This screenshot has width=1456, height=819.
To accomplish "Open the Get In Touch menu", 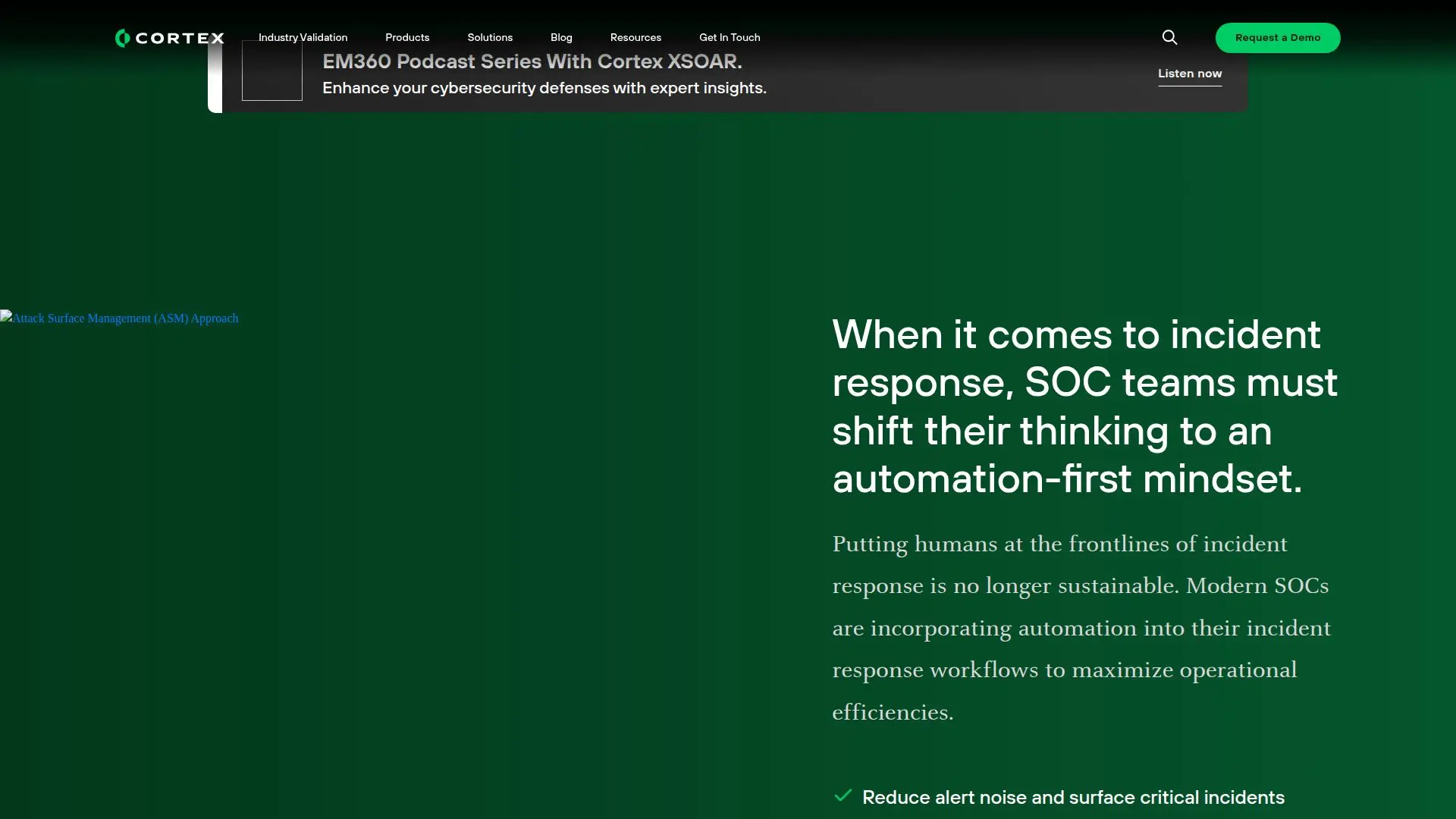I will click(730, 37).
